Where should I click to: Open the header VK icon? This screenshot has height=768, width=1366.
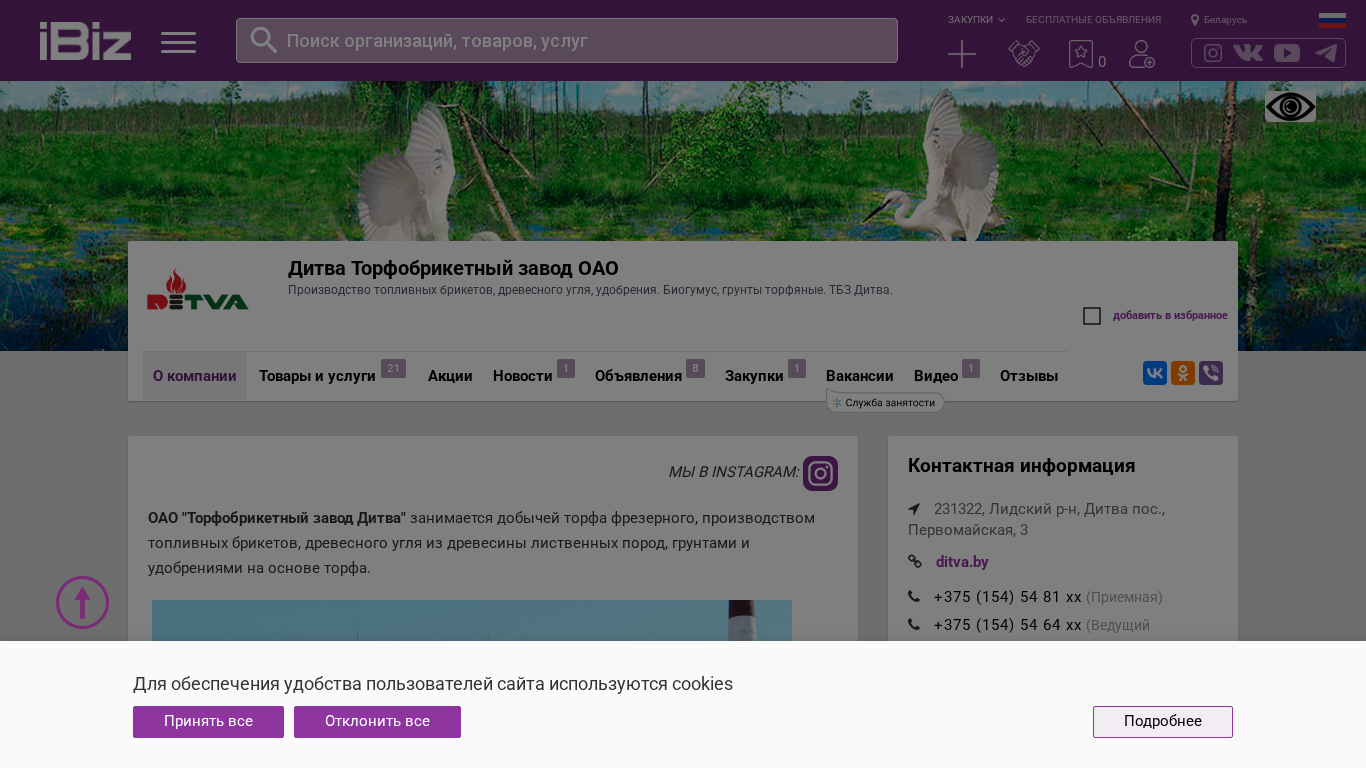1248,53
